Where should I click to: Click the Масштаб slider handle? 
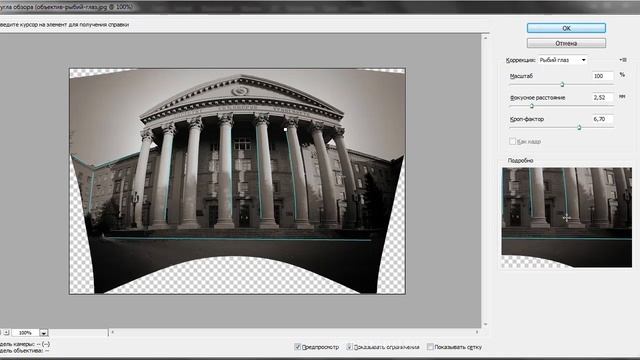(x=562, y=84)
